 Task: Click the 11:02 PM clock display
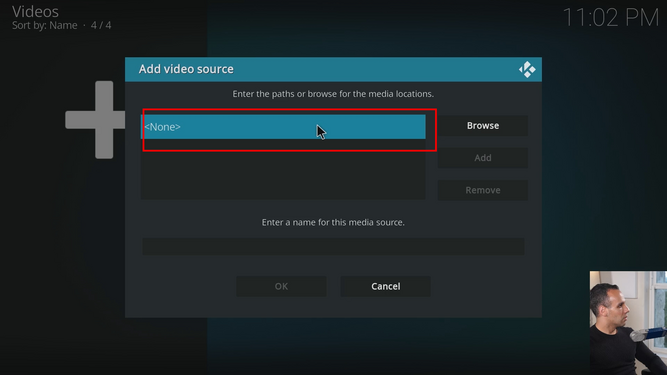(611, 18)
